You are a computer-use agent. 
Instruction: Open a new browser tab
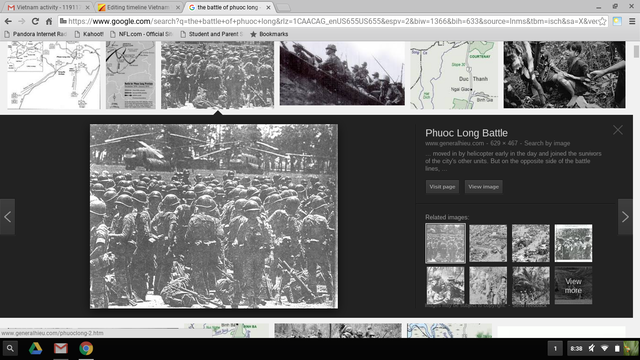(x=283, y=7)
